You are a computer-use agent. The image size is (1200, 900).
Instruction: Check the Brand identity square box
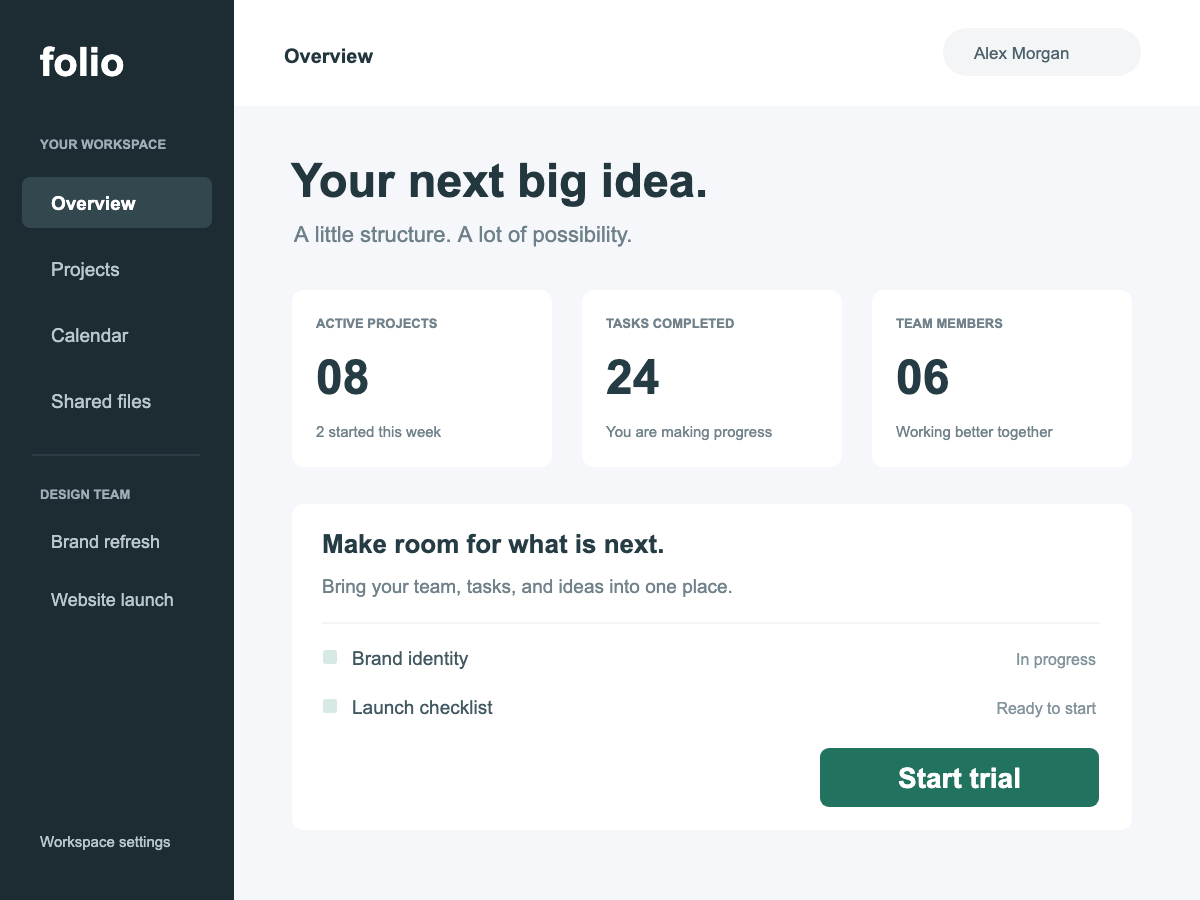(x=330, y=657)
